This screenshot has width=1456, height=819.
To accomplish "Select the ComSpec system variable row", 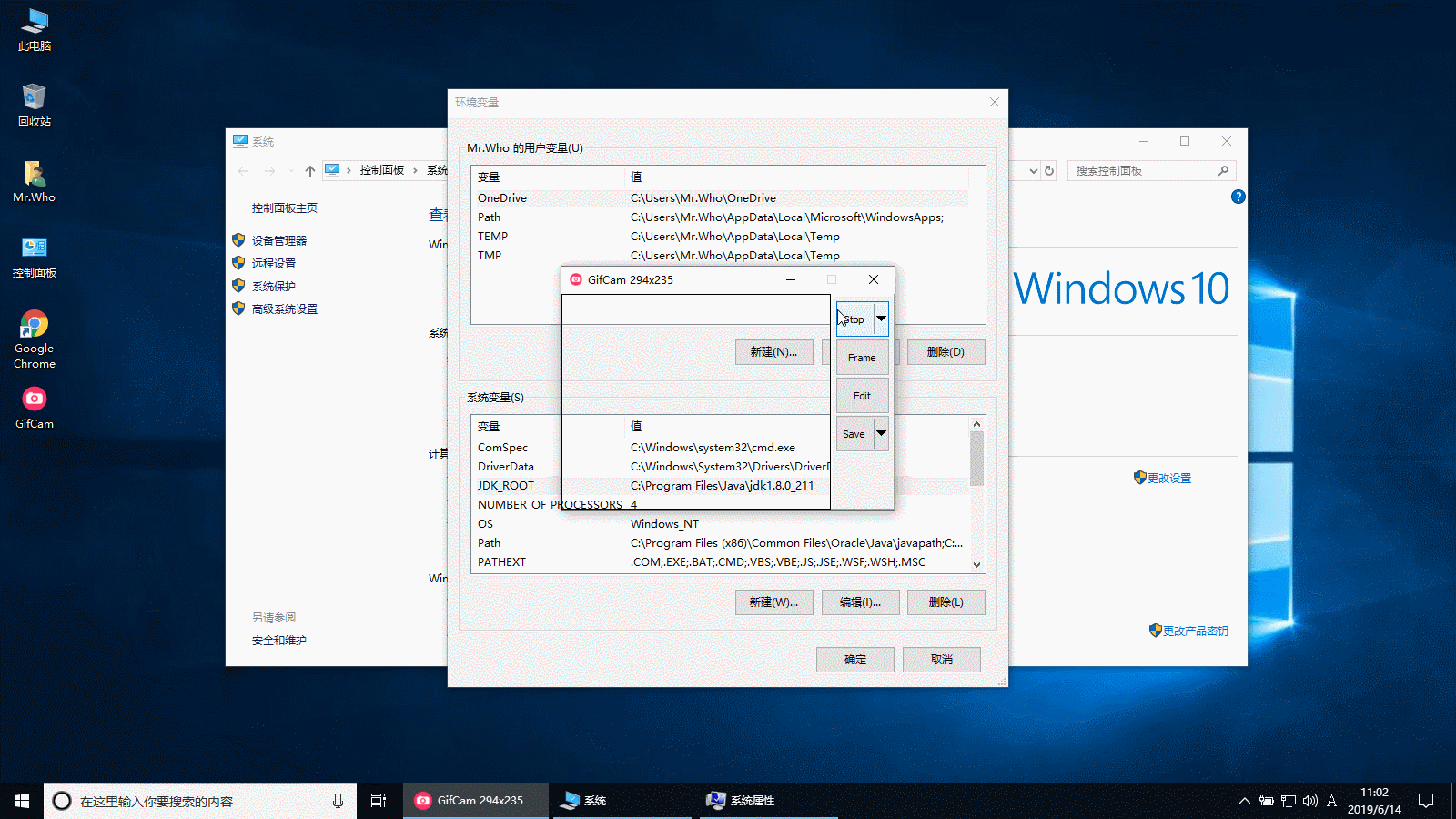I will (720, 448).
